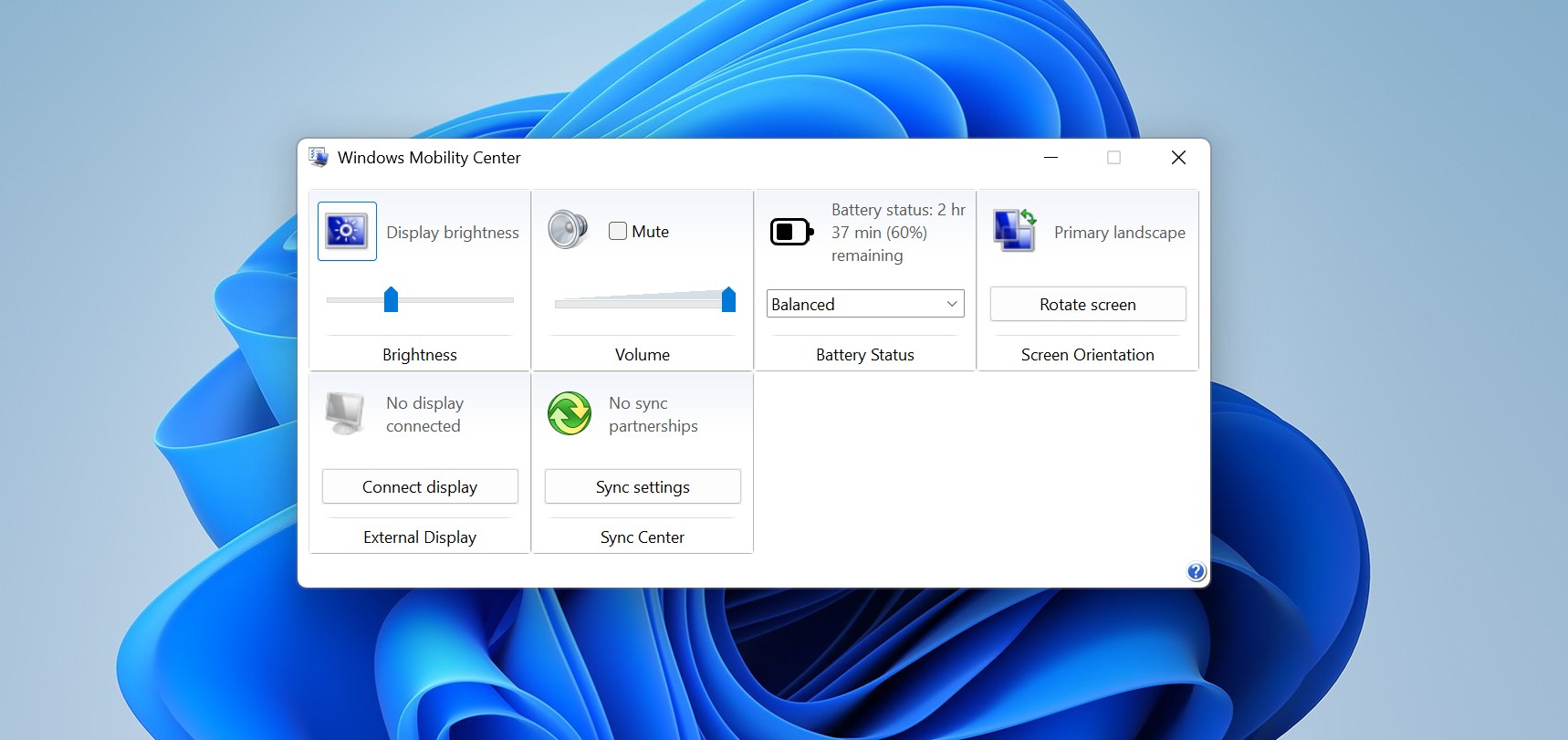
Task: Click the 'Primary landscape' text
Action: click(1120, 233)
